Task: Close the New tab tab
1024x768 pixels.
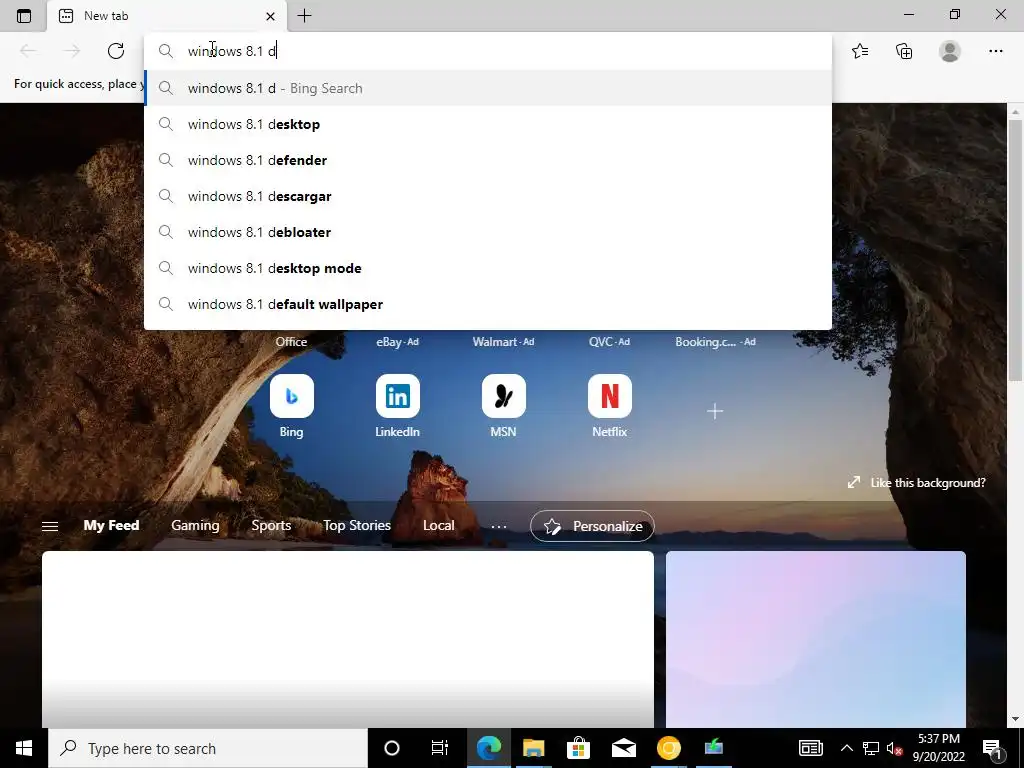Action: (x=270, y=16)
